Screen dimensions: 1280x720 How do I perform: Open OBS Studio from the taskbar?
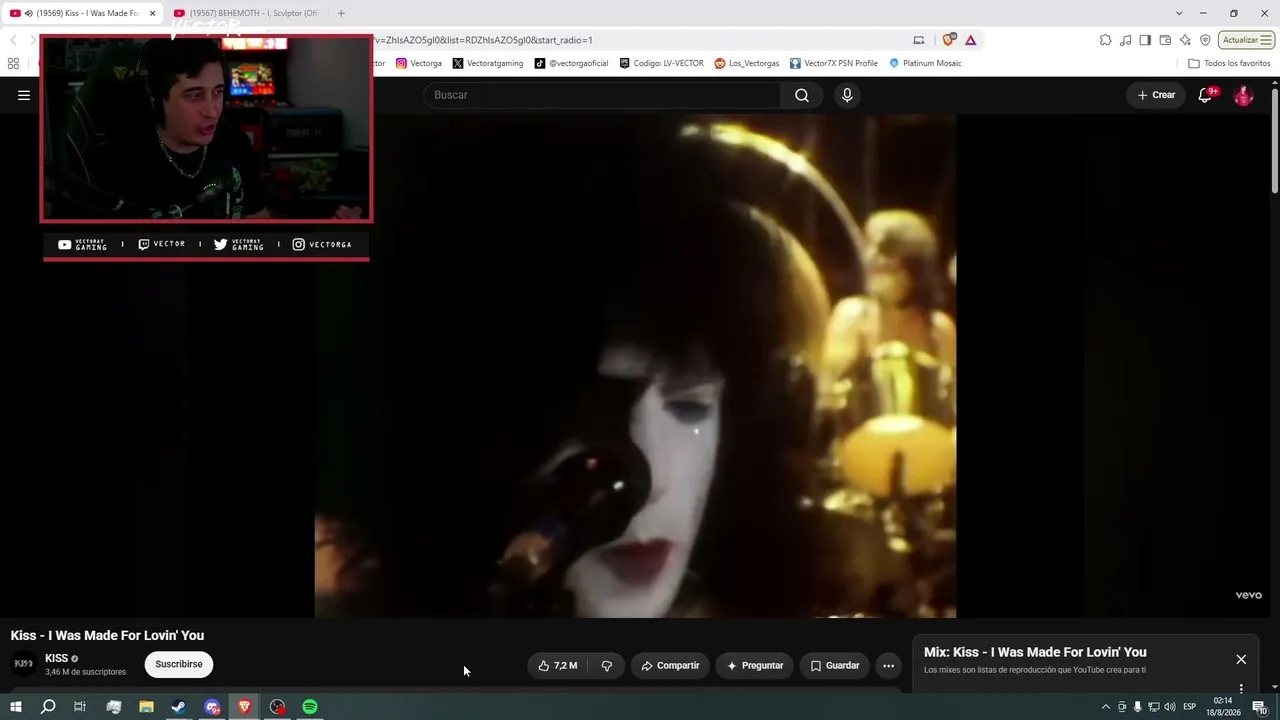tap(278, 707)
